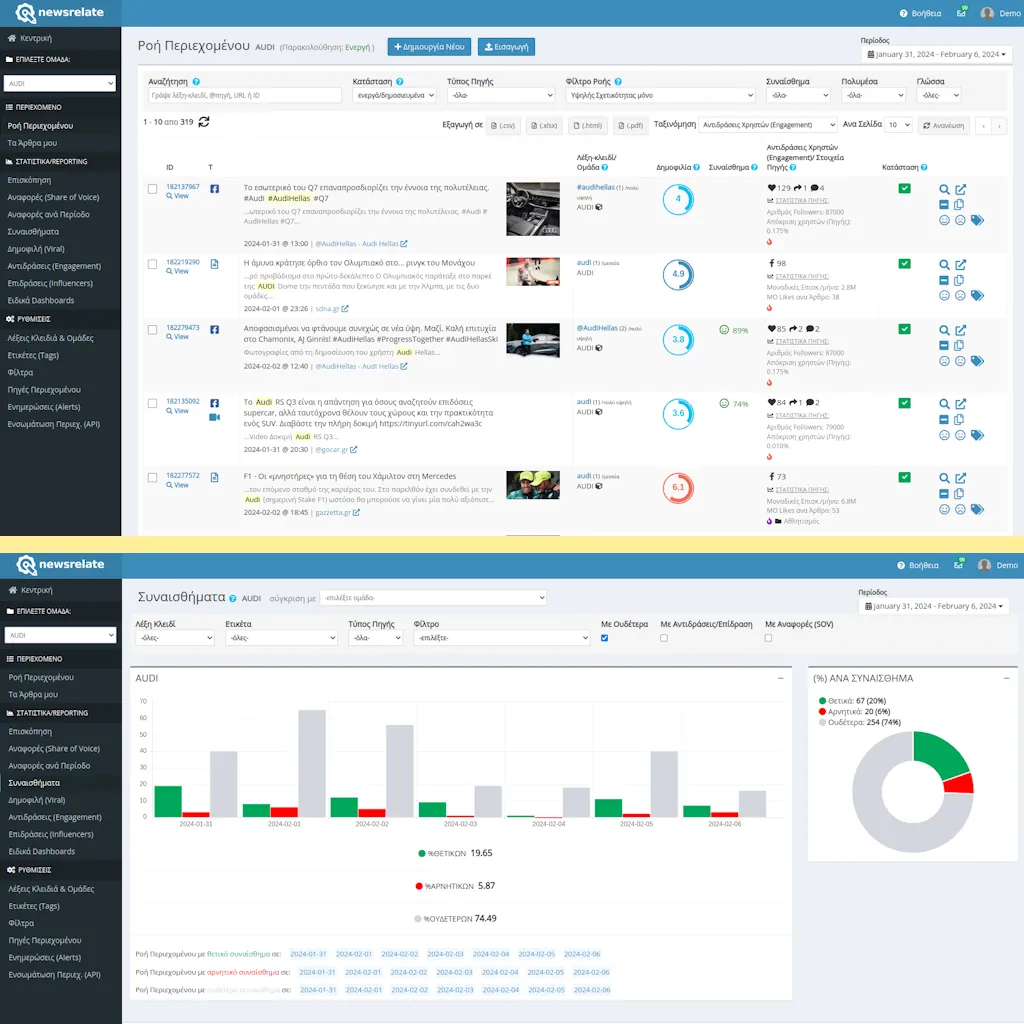Click the red Αρνητικά swatch in the donut legend
Image resolution: width=1024 pixels, height=1024 pixels.
click(x=822, y=712)
